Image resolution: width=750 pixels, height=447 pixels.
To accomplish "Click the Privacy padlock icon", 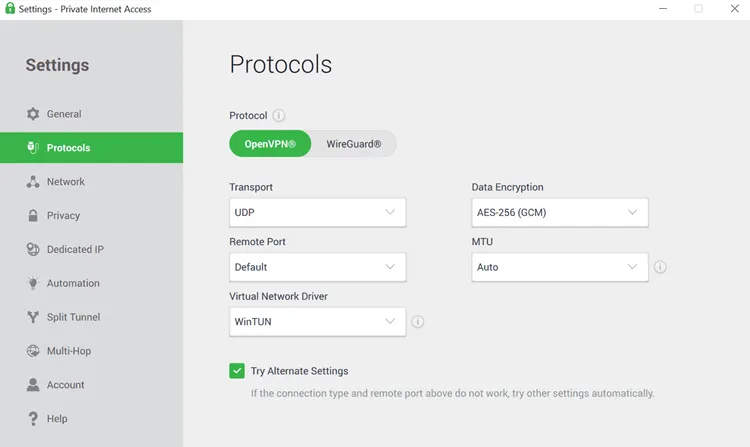I will click(33, 216).
